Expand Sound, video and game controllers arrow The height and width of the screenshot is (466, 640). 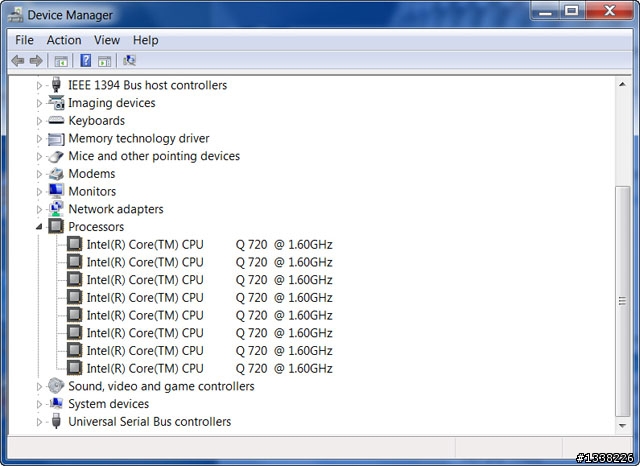pos(39,386)
